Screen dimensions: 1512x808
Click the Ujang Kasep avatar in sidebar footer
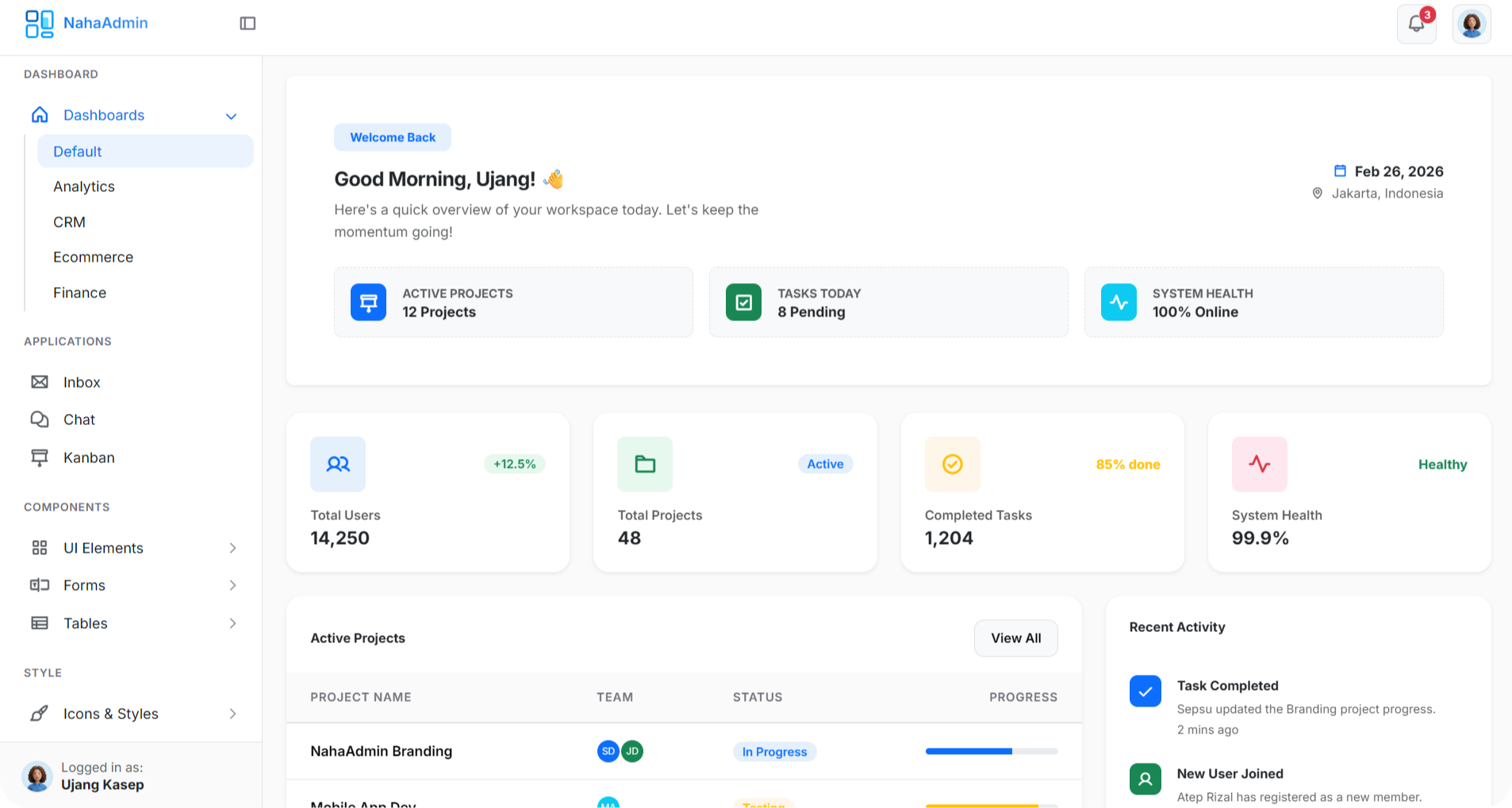point(37,776)
